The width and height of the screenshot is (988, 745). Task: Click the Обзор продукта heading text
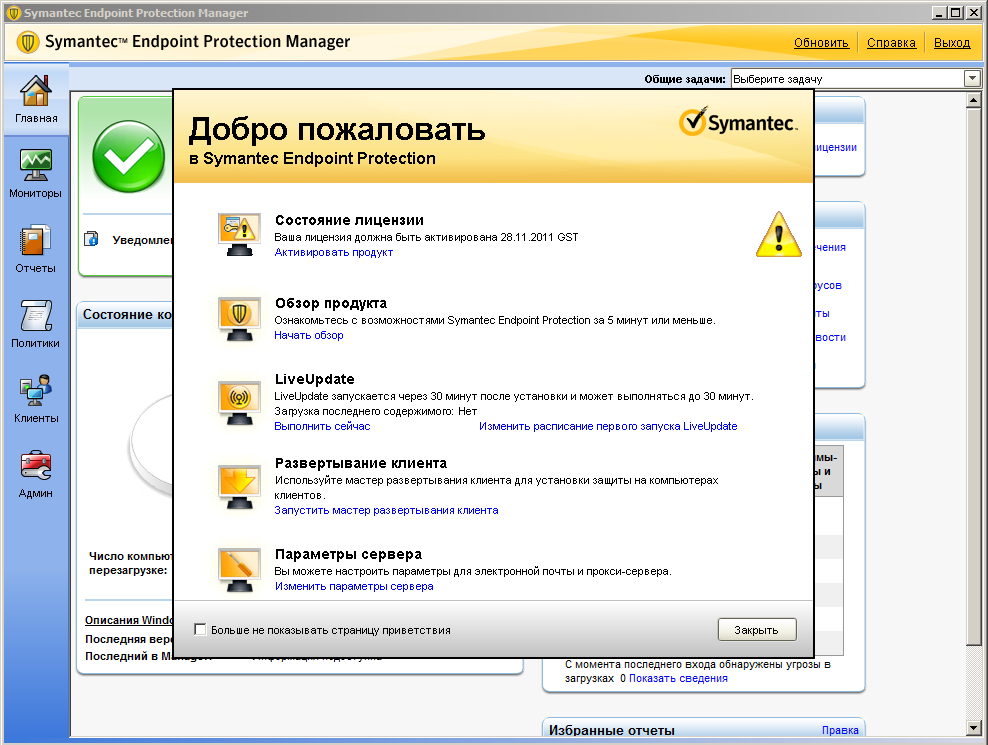pos(331,303)
